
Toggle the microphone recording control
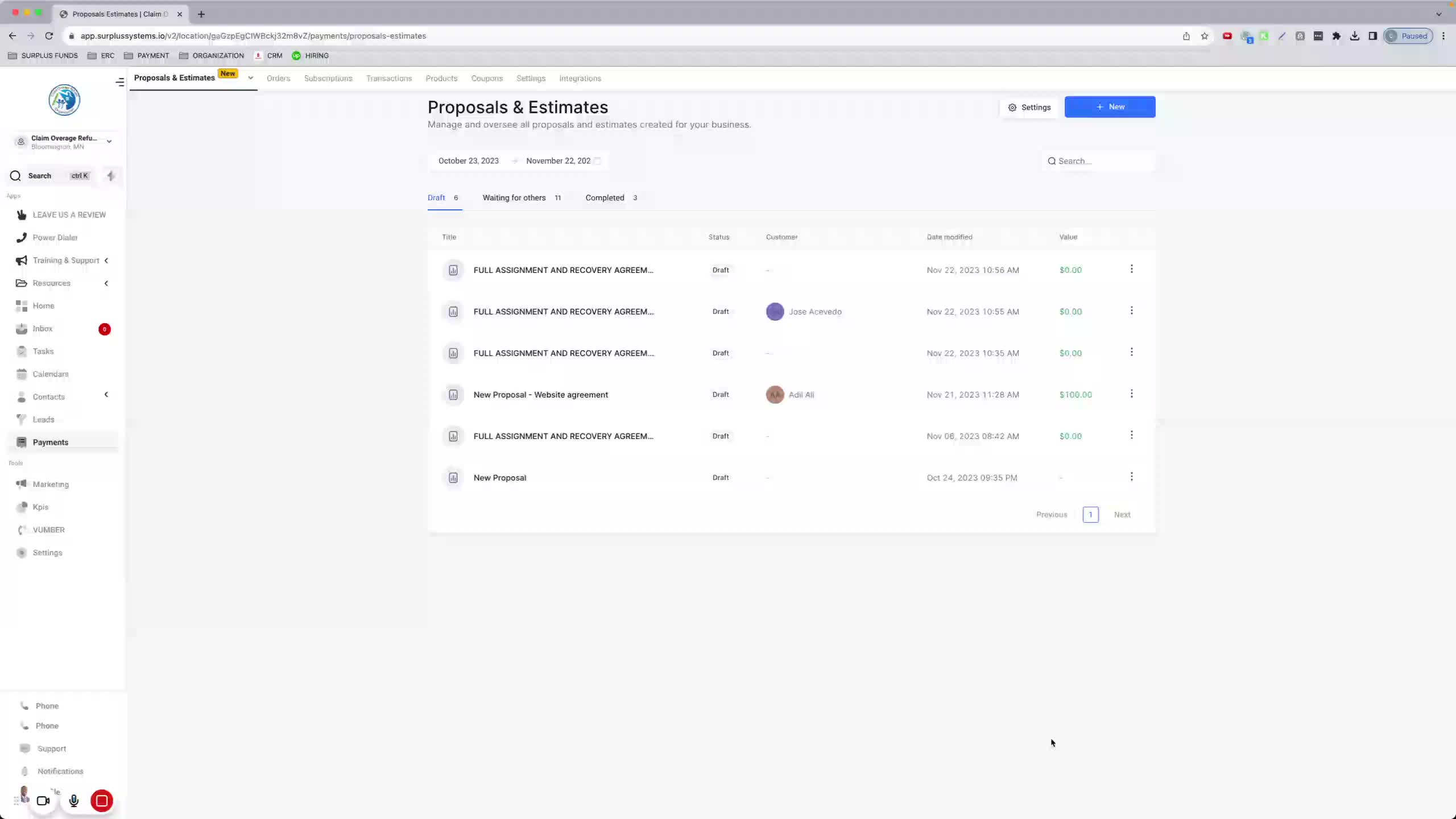tap(74, 801)
